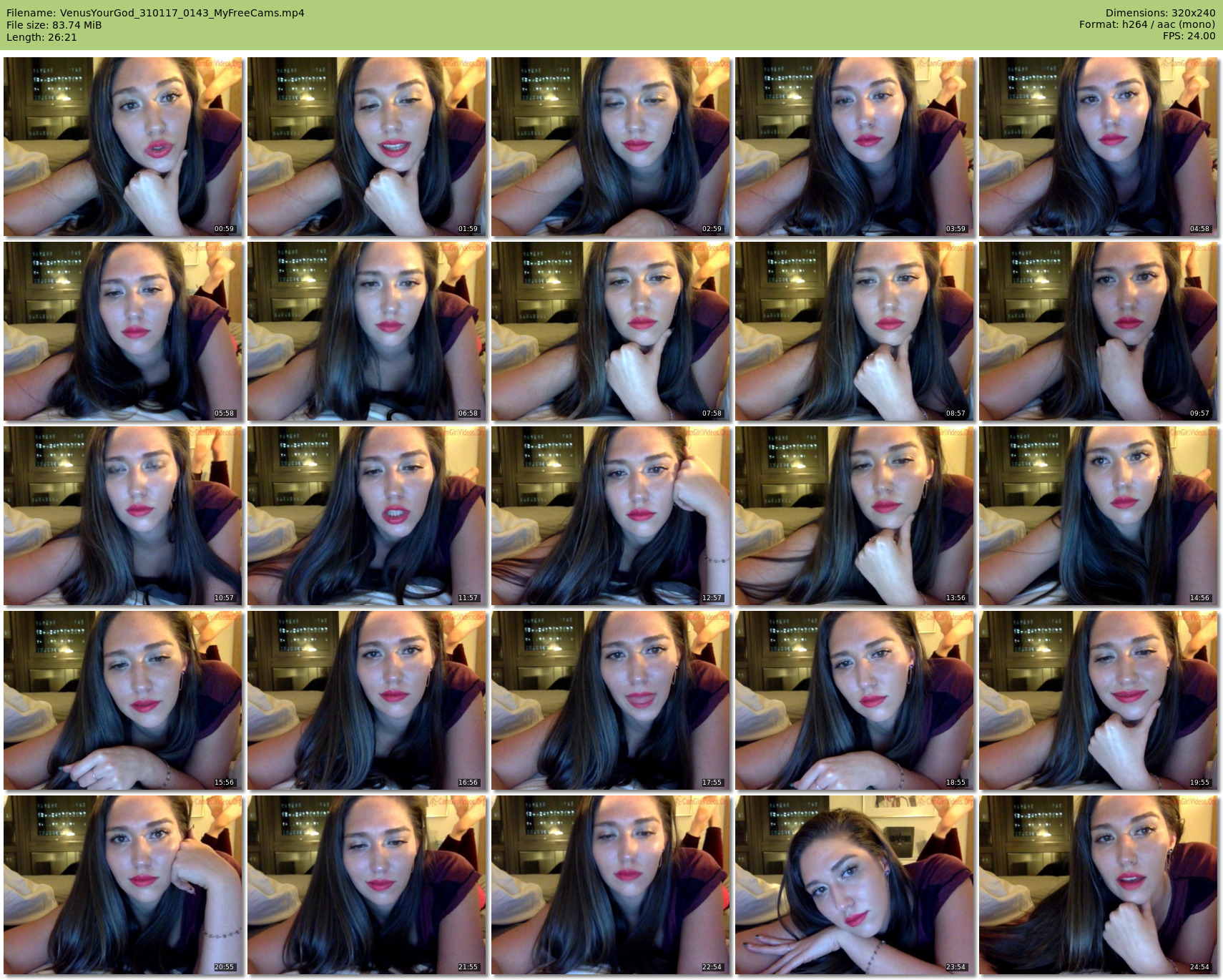
Task: Pick the frame stamped 19:55
Action: pyautogui.click(x=1099, y=700)
